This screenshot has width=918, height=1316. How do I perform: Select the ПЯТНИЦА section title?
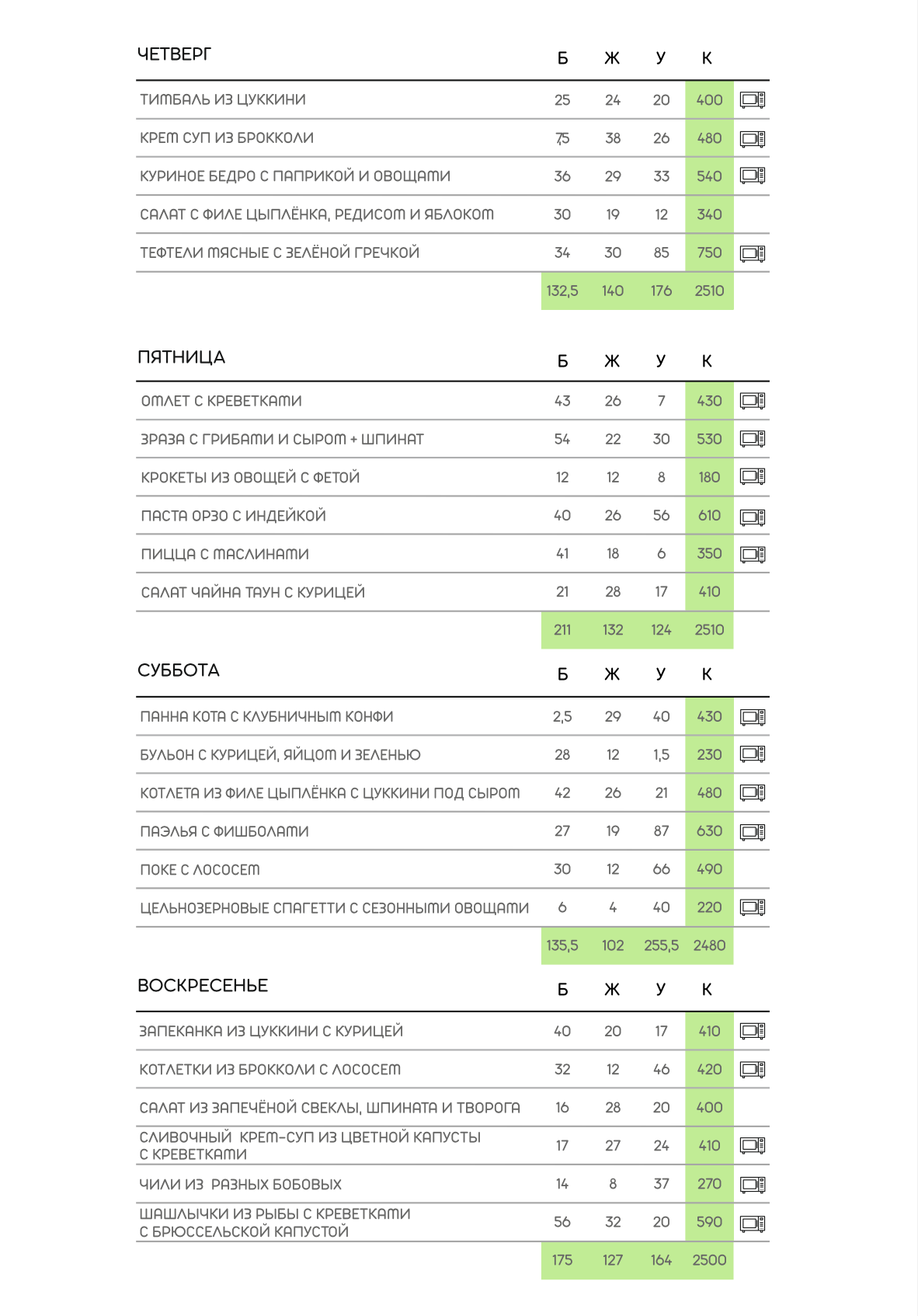181,357
